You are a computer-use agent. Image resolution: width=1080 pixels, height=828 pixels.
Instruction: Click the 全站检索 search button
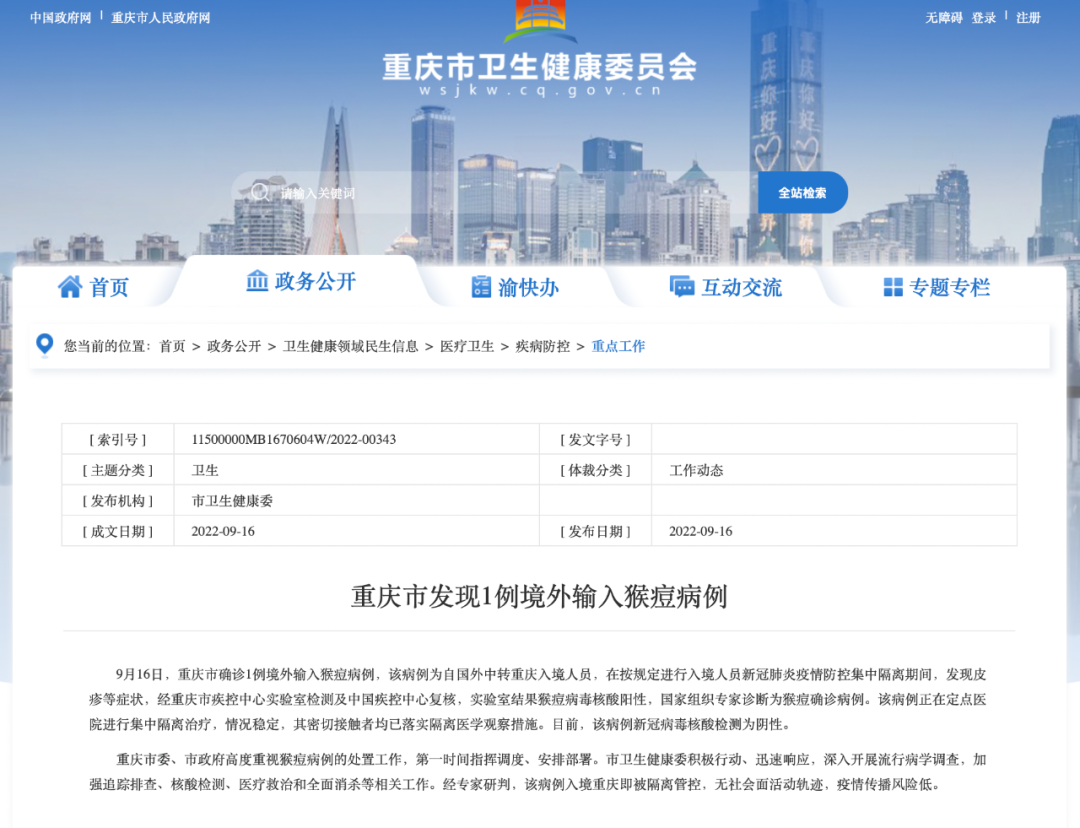point(802,193)
